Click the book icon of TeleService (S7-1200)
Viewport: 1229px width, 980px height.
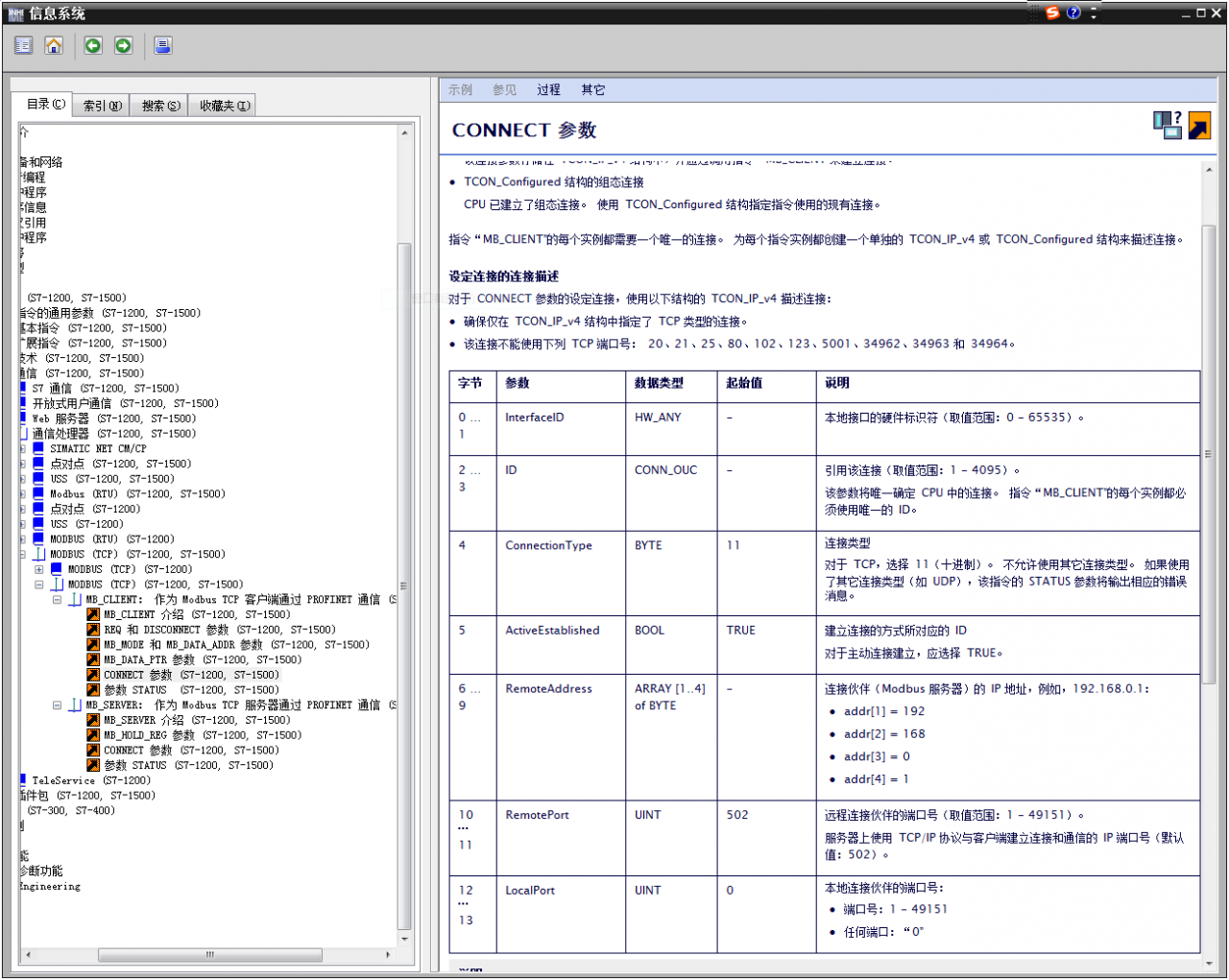click(x=23, y=780)
